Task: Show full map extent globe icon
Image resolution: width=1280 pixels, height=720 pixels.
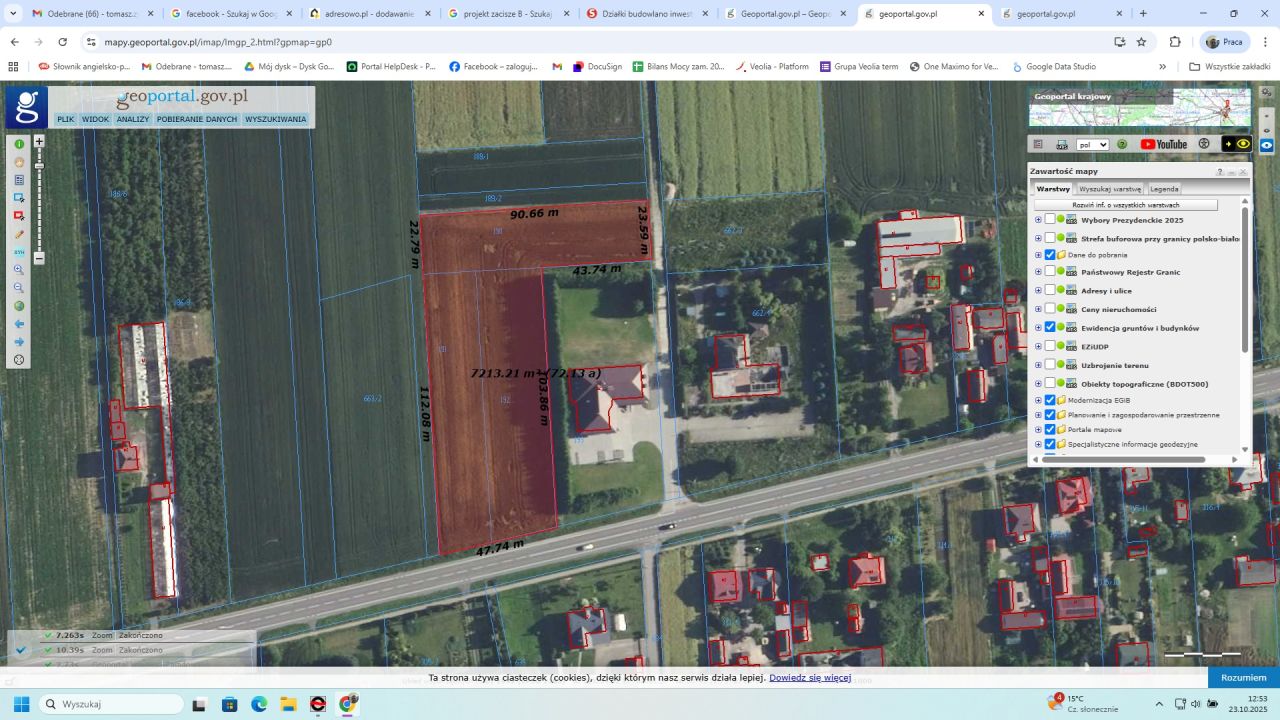Action: (19, 306)
